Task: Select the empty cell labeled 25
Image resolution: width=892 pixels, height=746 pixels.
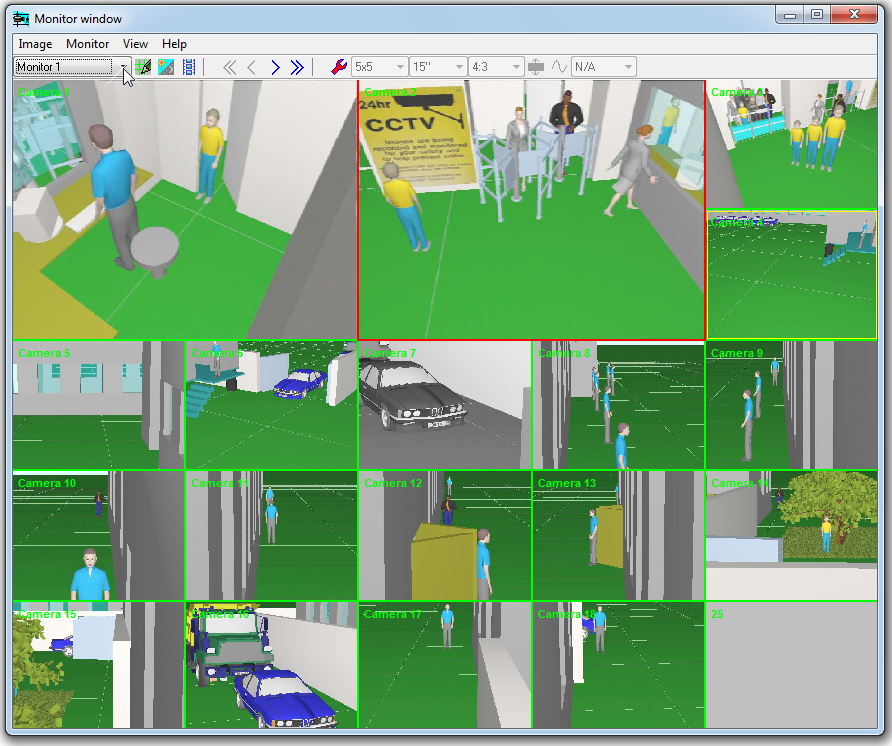Action: click(790, 665)
